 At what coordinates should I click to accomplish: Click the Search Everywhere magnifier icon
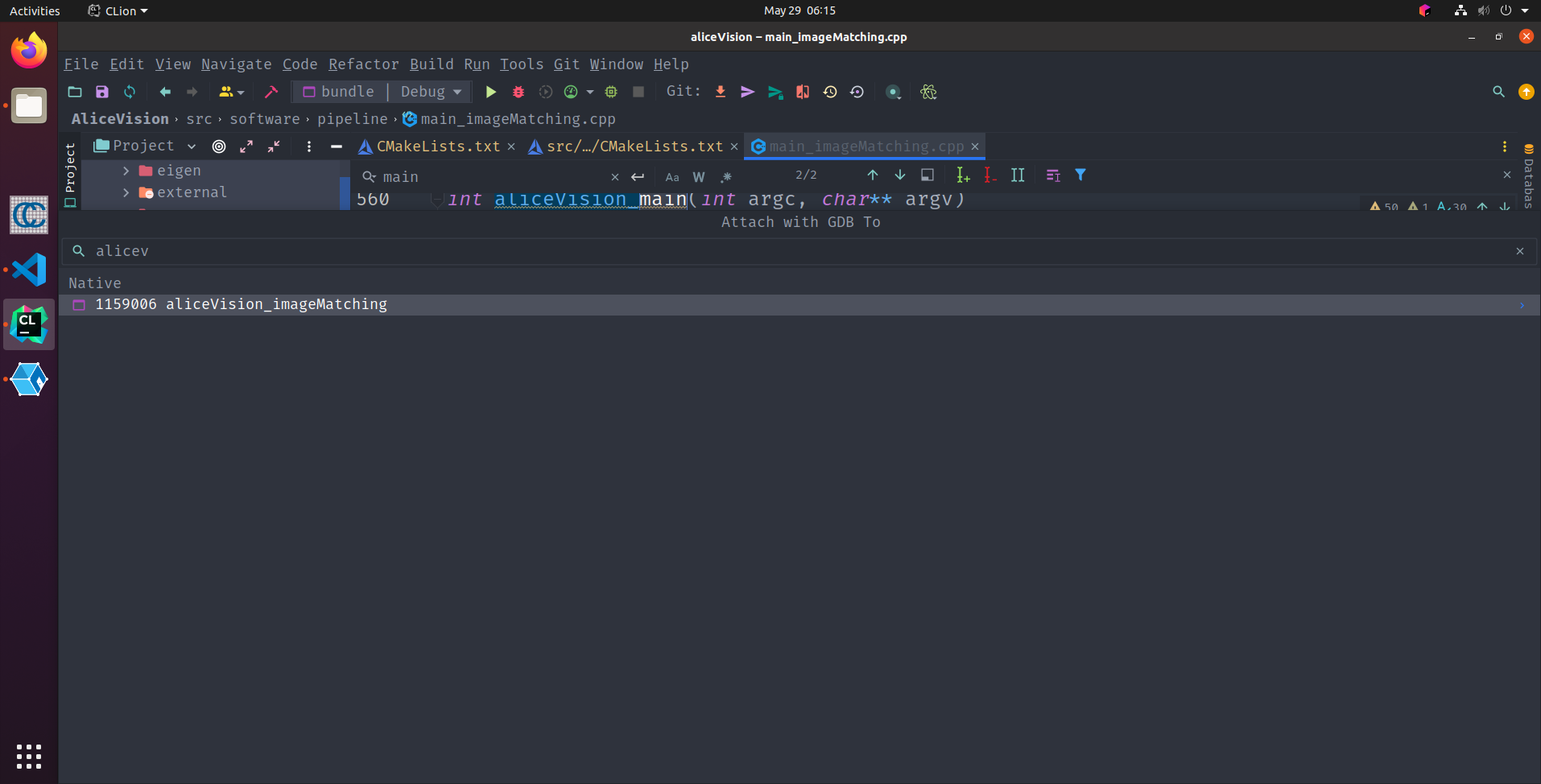pos(1498,92)
